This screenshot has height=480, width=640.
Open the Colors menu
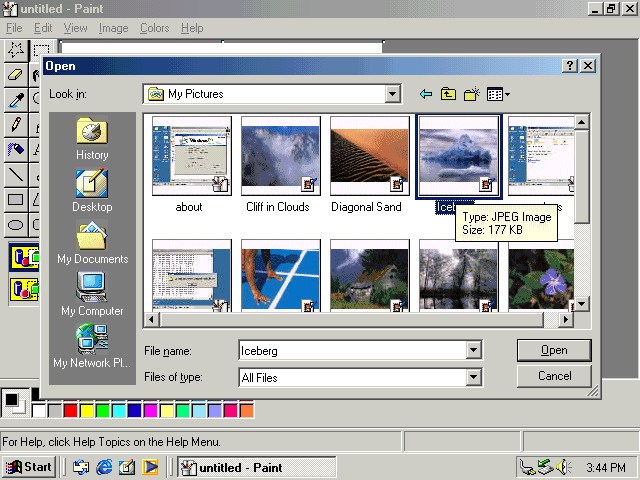(x=155, y=28)
